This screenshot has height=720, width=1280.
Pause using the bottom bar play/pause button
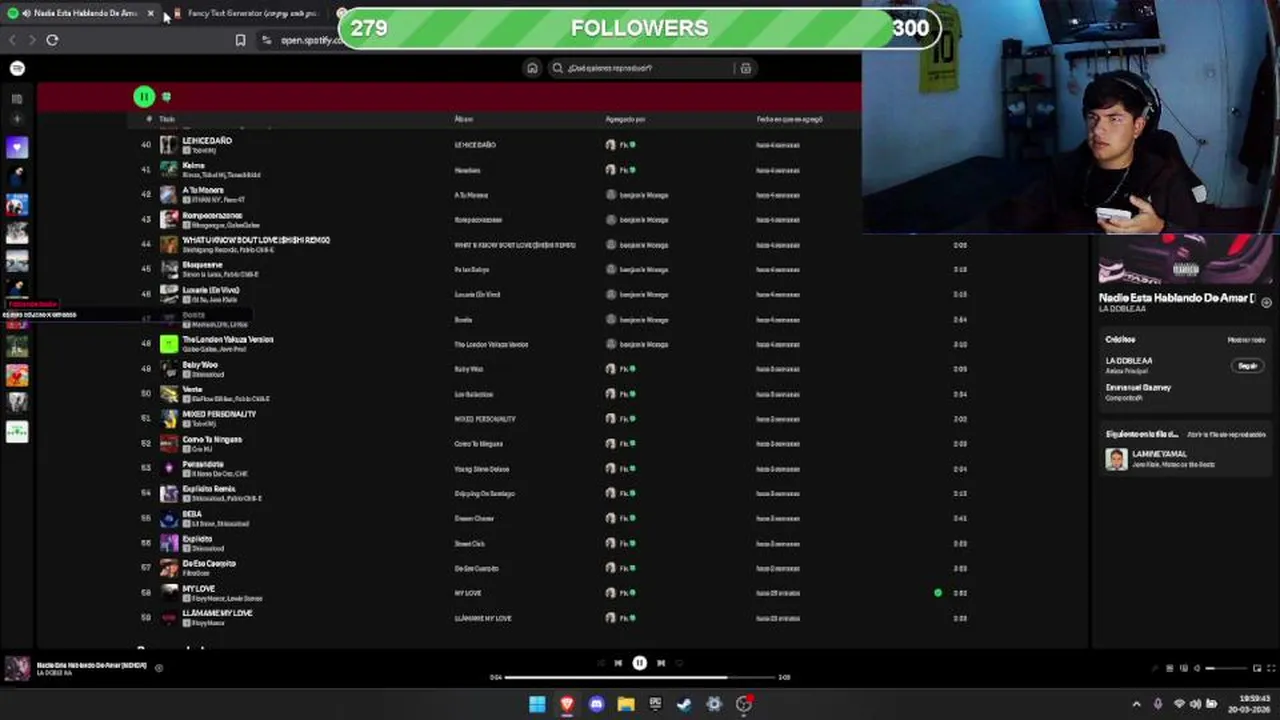[x=639, y=663]
